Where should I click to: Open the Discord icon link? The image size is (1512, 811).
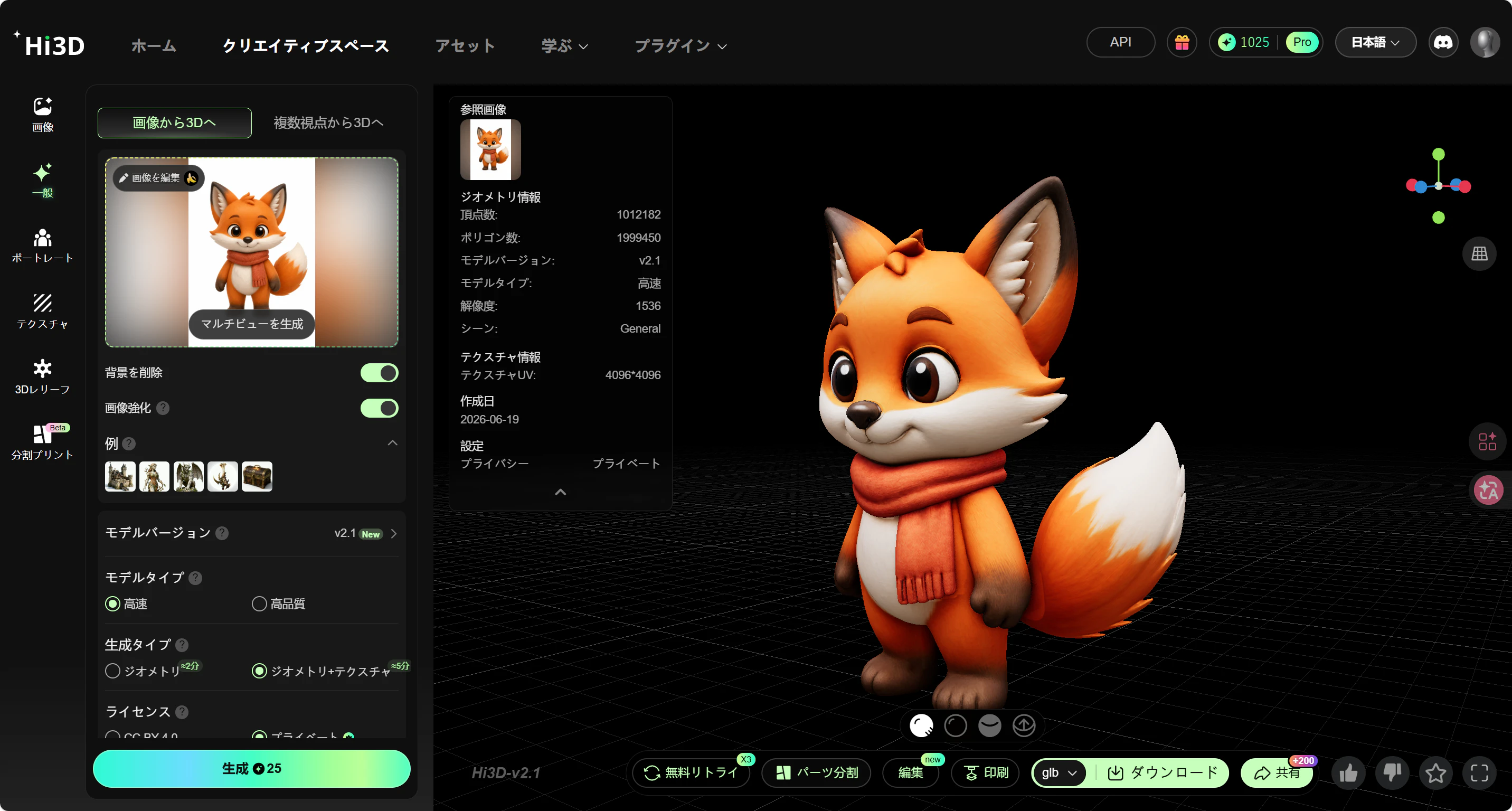1443,42
